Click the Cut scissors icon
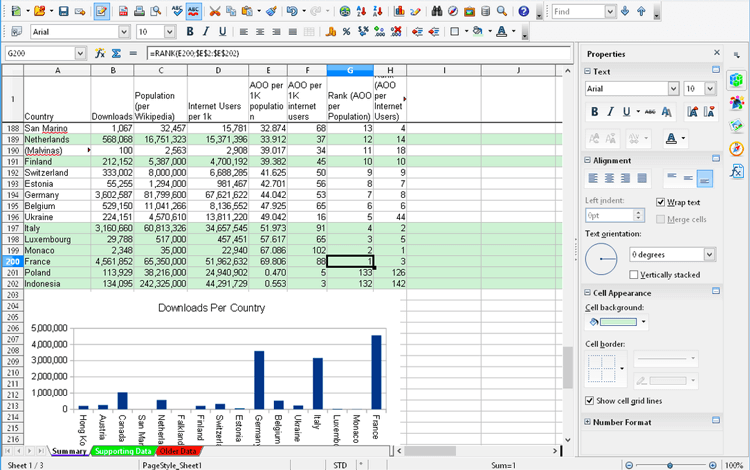This screenshot has height=470, width=750. (215, 11)
